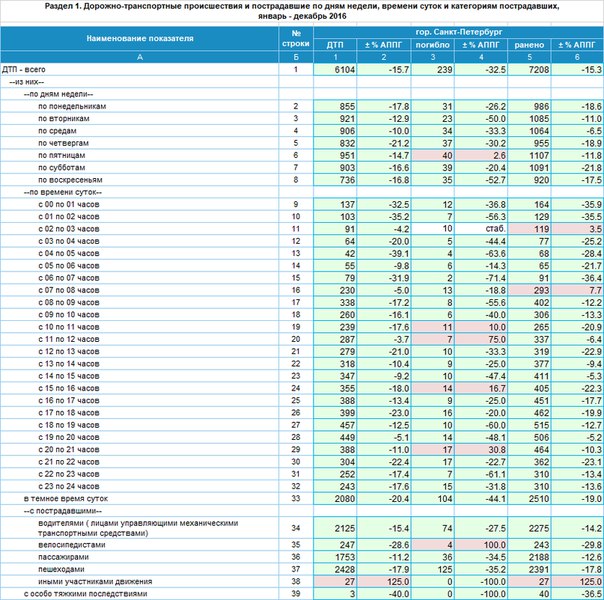Select the 'пассажирами' row label
Viewport: 604px width, 600px height.
[64, 558]
